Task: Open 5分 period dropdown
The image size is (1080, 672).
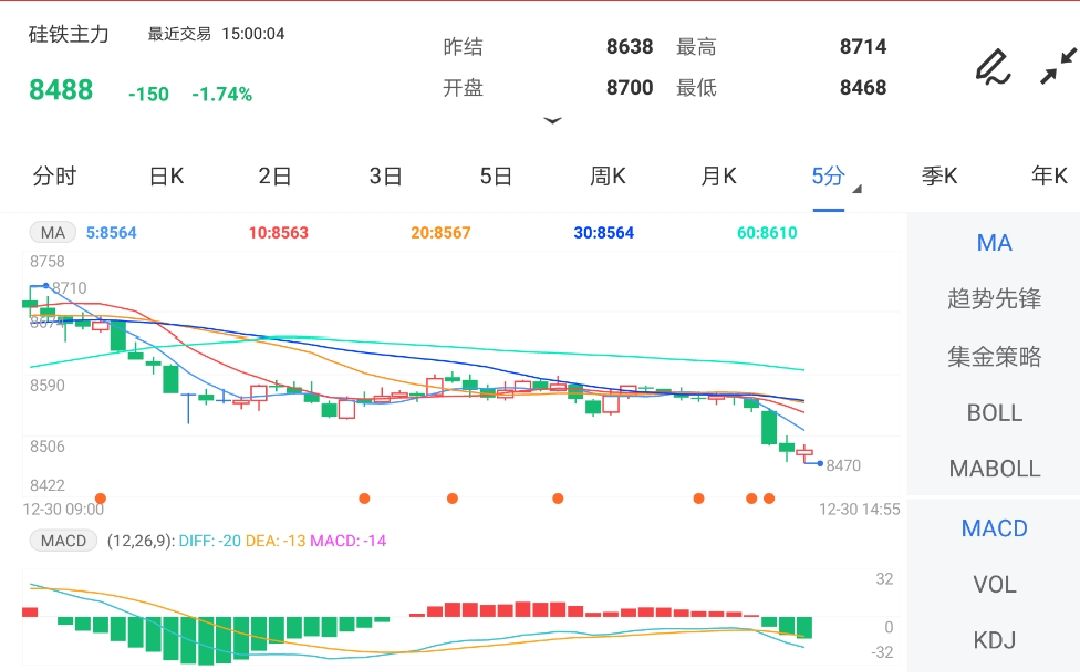Action: tap(835, 177)
